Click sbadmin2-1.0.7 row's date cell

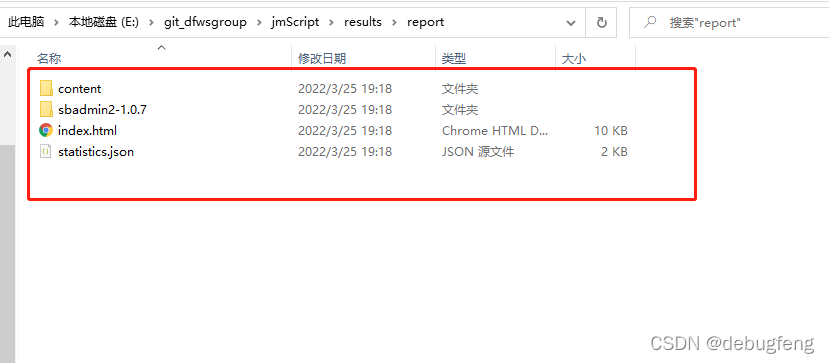pos(345,109)
